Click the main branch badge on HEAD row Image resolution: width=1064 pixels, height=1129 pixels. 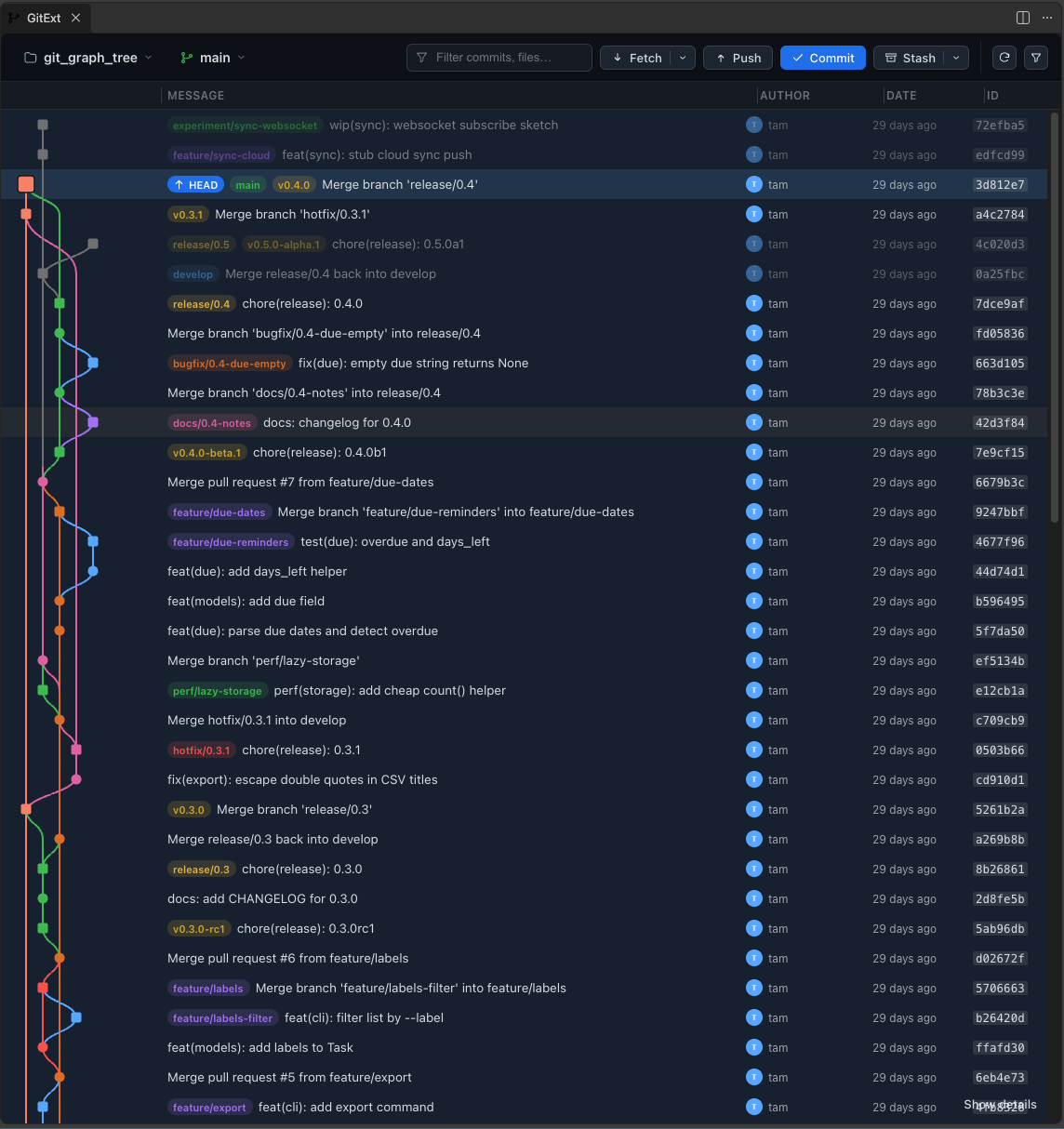(x=248, y=185)
